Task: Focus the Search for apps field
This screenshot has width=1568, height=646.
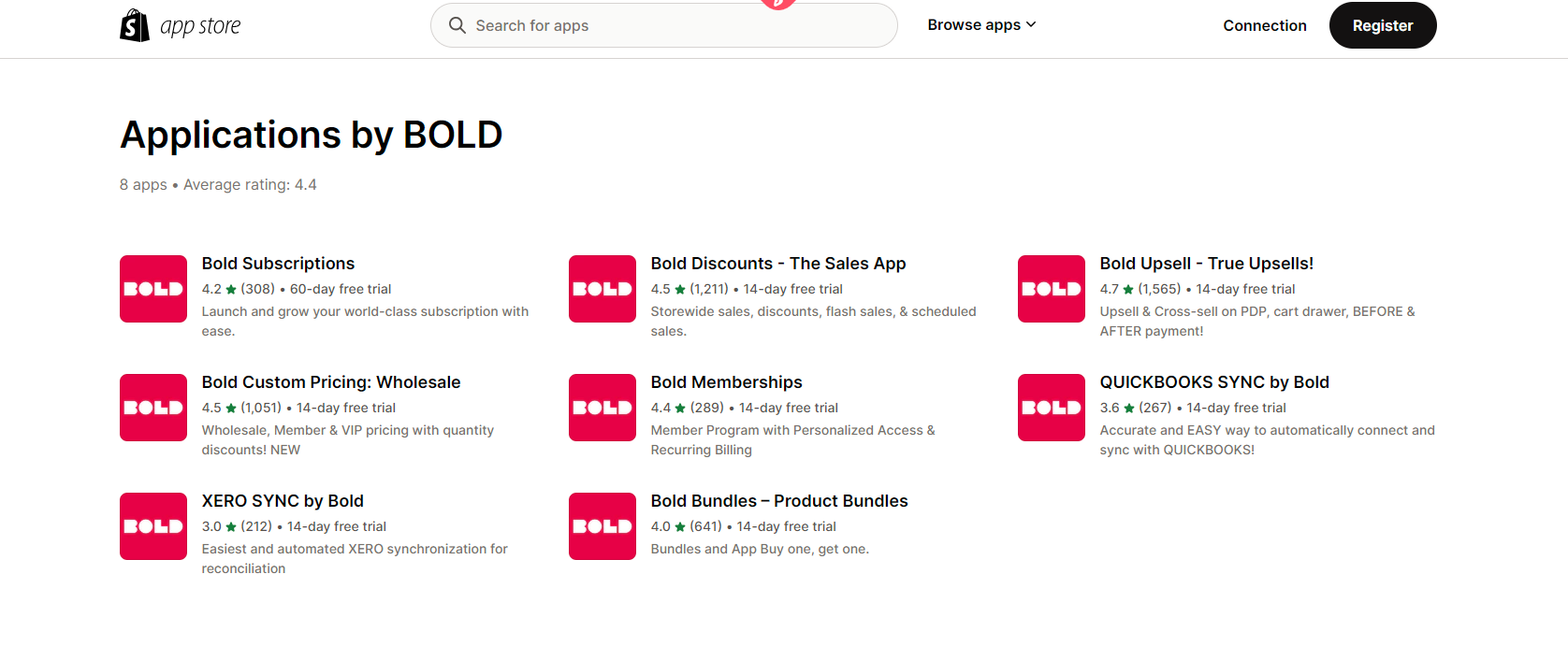Action: pos(664,25)
